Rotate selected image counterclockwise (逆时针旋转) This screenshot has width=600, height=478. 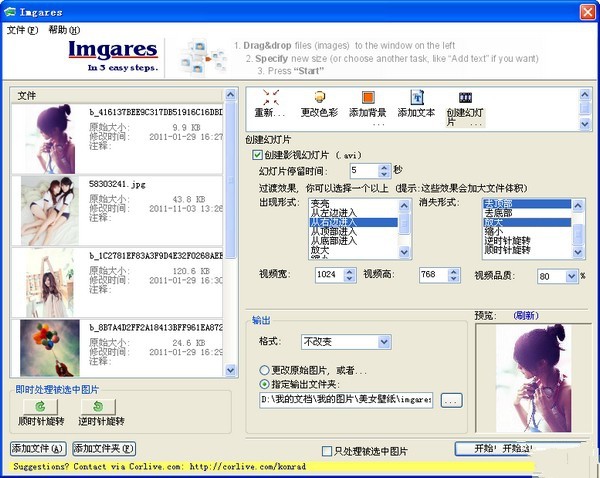tap(100, 413)
